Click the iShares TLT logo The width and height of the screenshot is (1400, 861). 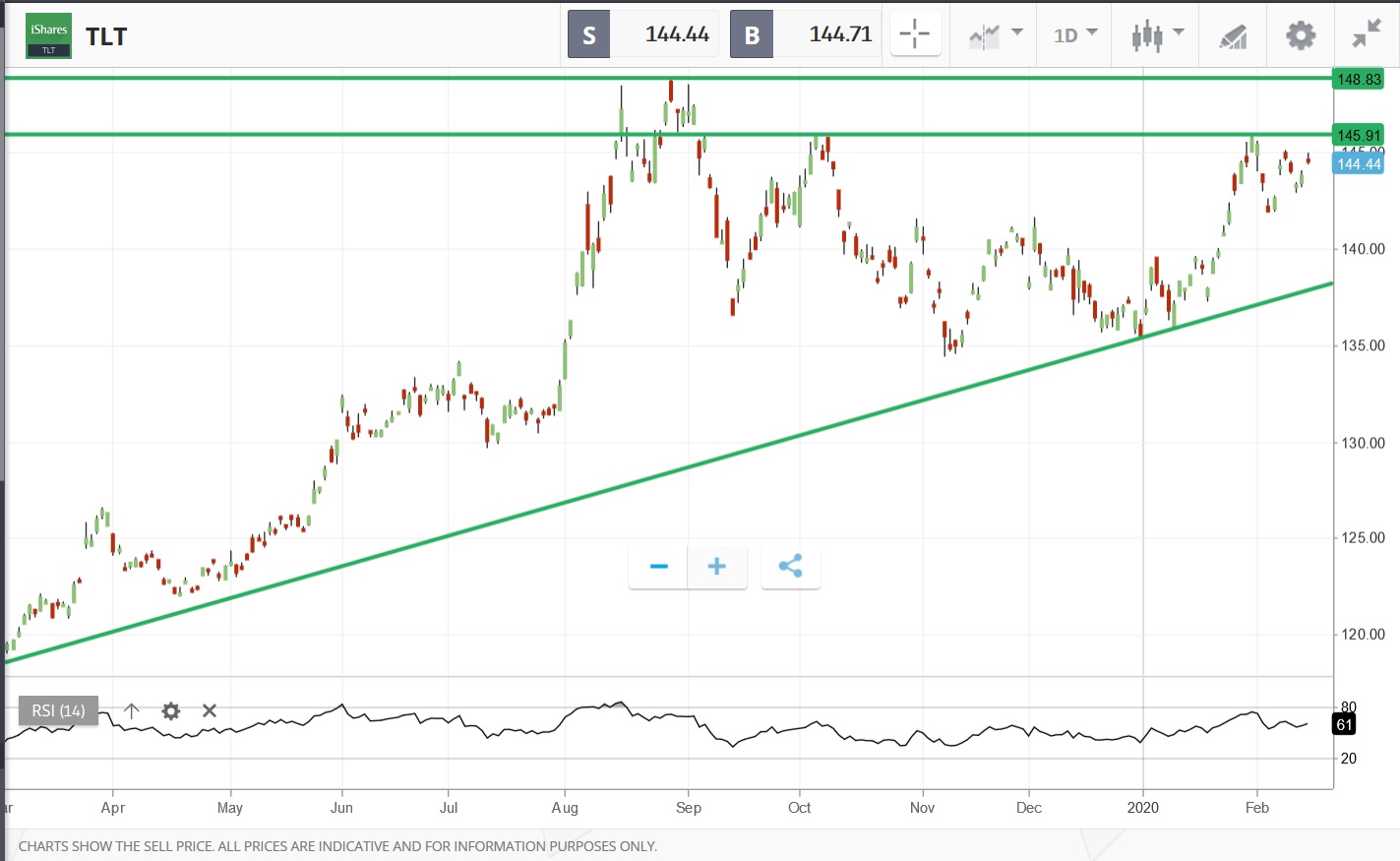[48, 35]
